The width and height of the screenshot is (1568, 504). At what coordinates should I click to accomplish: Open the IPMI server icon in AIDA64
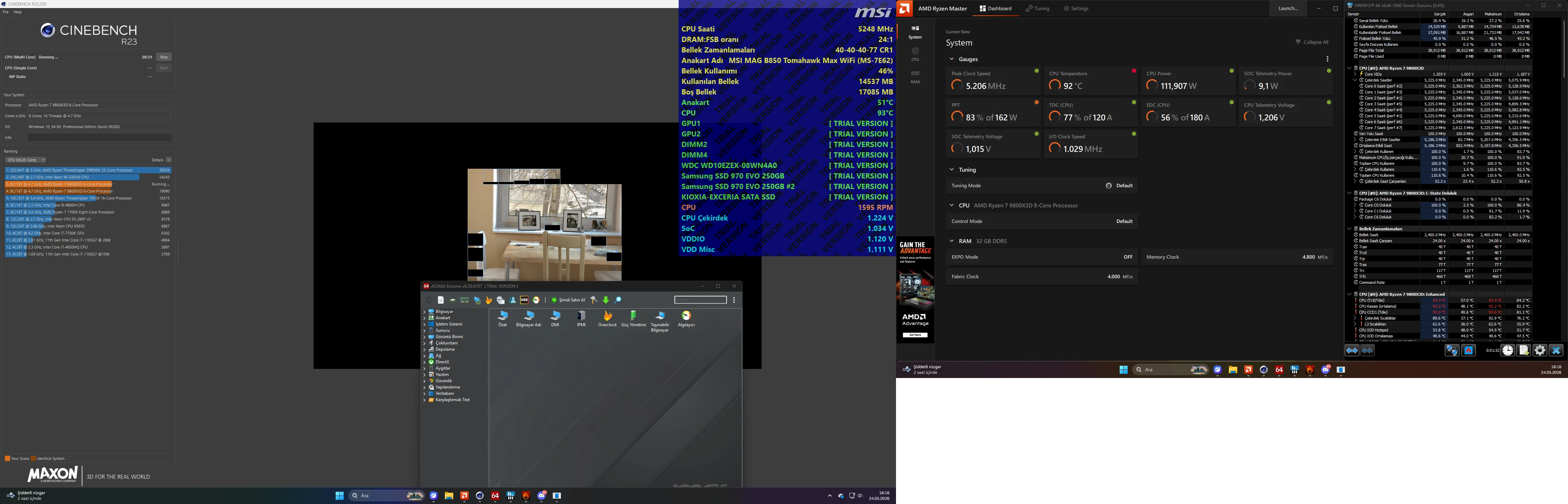pyautogui.click(x=581, y=319)
